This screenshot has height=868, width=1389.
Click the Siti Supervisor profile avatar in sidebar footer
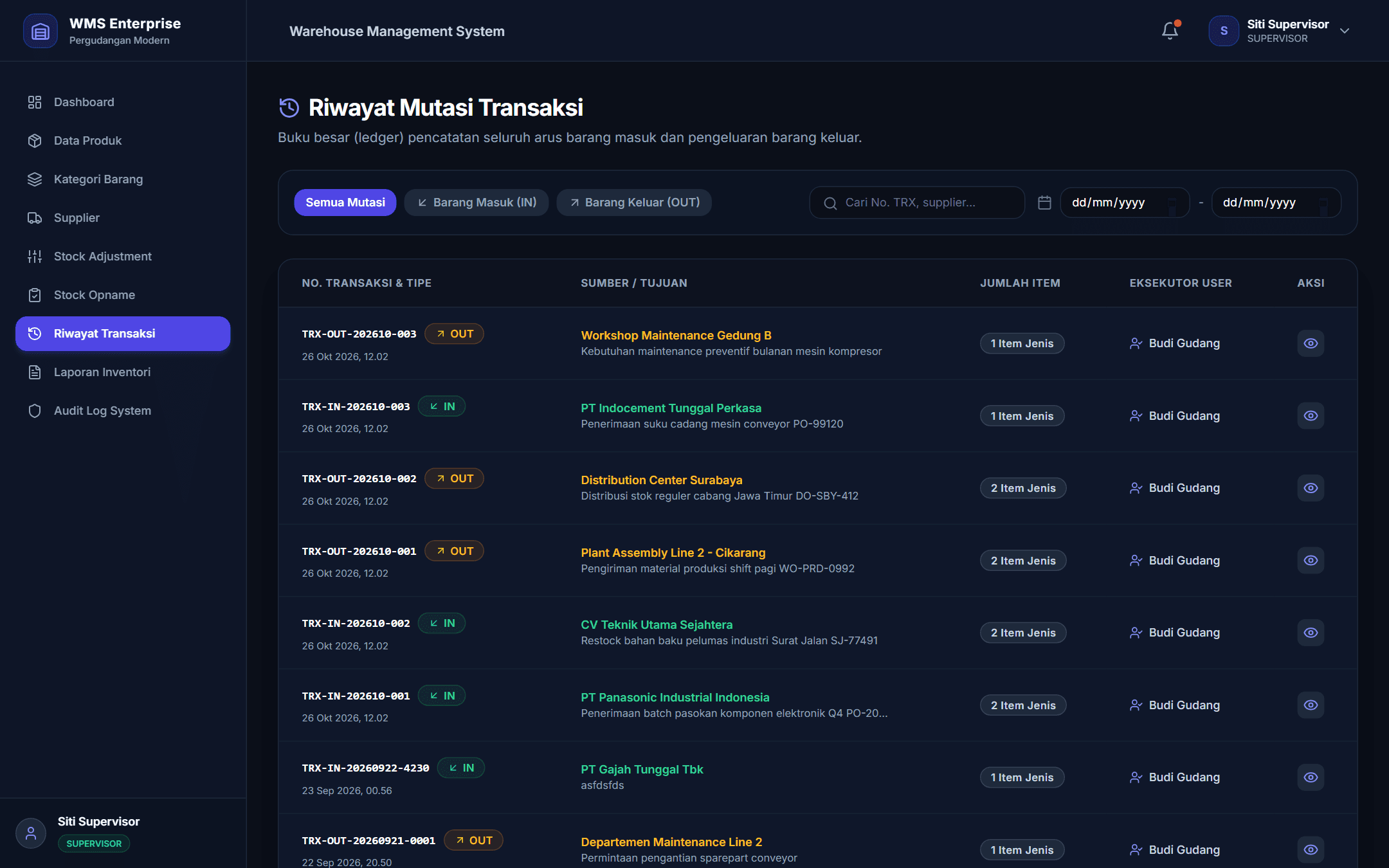[30, 833]
